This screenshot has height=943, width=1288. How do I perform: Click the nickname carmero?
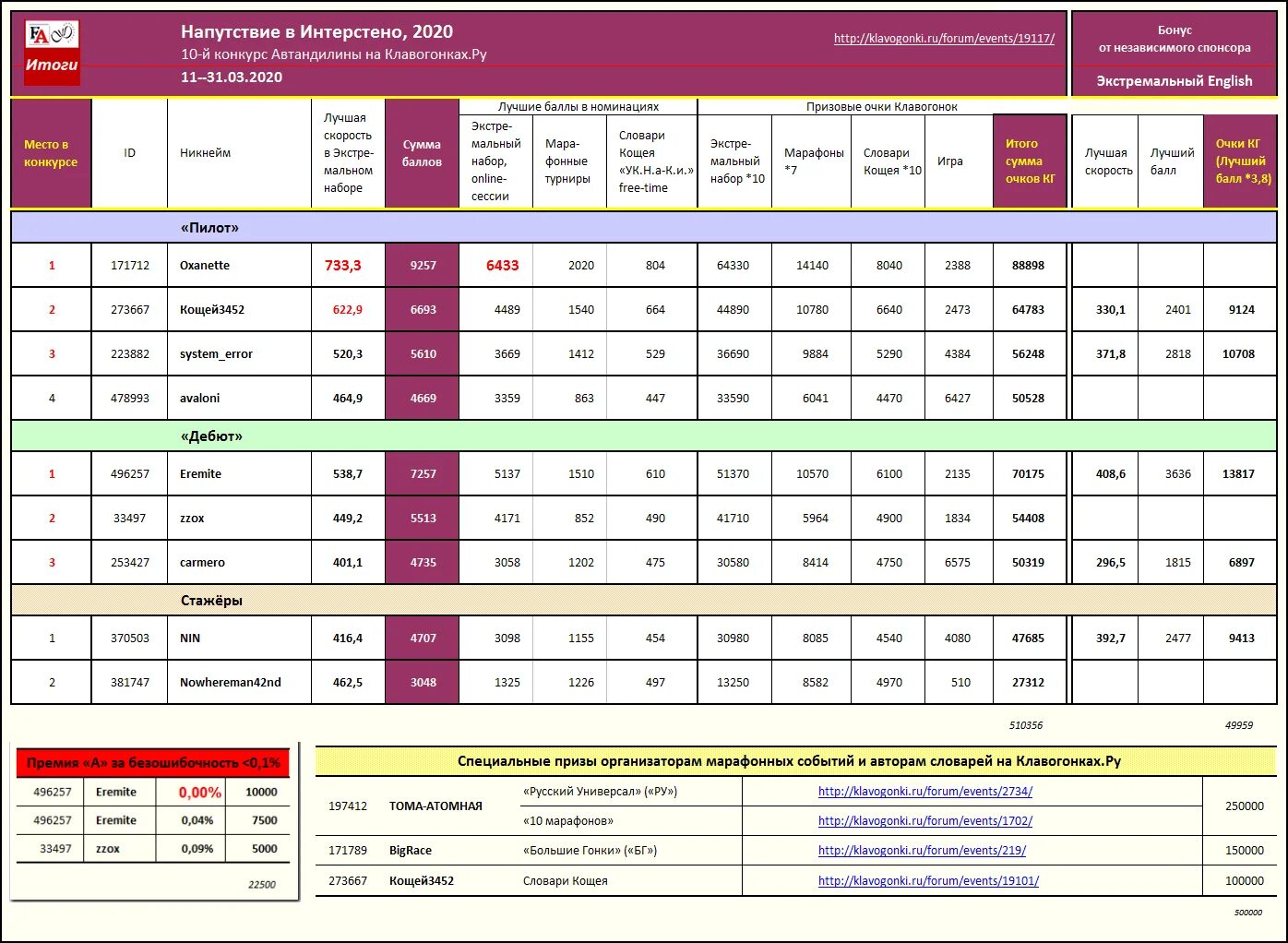(x=202, y=563)
